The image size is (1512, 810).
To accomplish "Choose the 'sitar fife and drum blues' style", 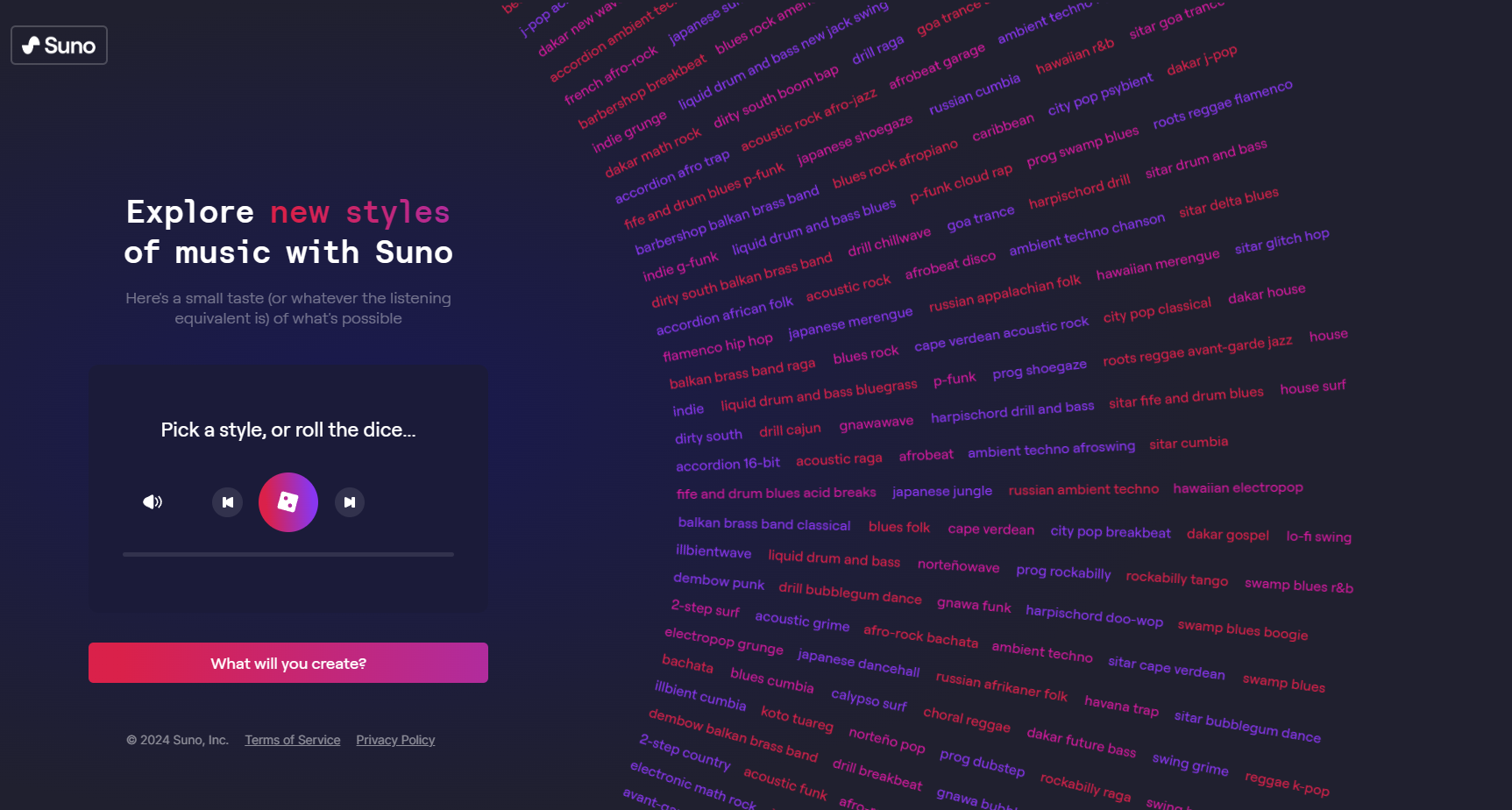I will 1186,397.
